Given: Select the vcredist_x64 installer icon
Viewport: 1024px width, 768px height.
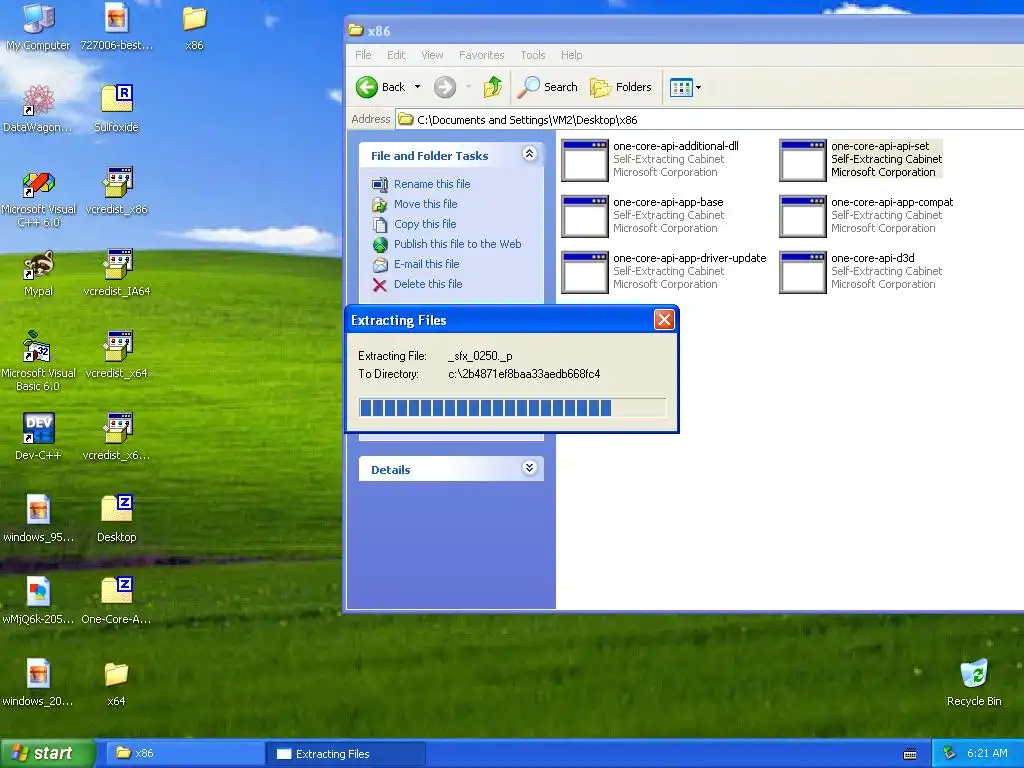Looking at the screenshot, I should pyautogui.click(x=116, y=354).
